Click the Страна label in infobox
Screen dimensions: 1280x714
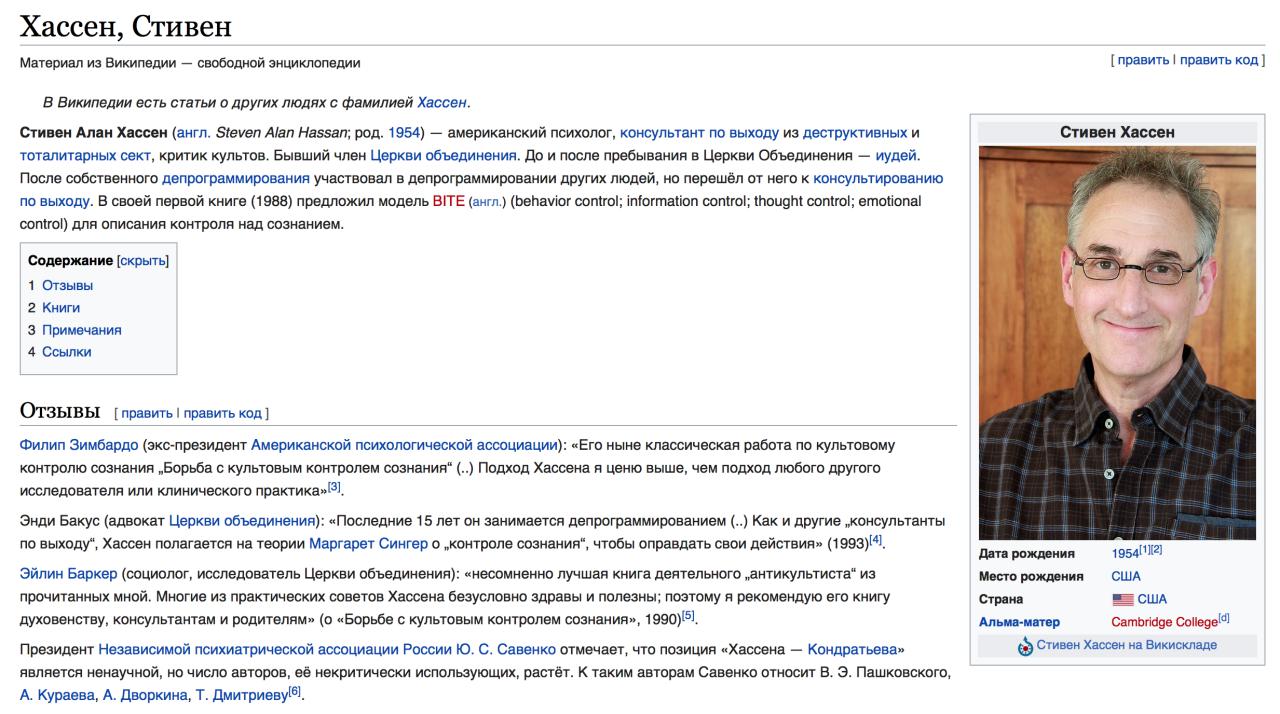(1002, 599)
